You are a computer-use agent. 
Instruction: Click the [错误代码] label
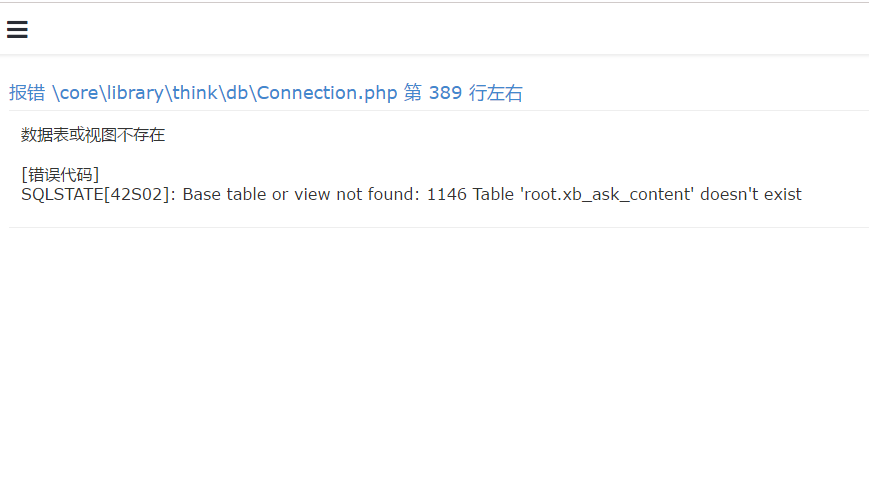[60, 175]
